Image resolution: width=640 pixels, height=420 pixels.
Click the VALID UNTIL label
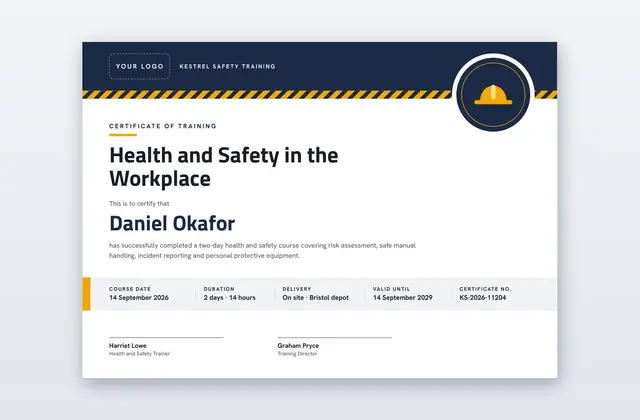[x=391, y=289]
